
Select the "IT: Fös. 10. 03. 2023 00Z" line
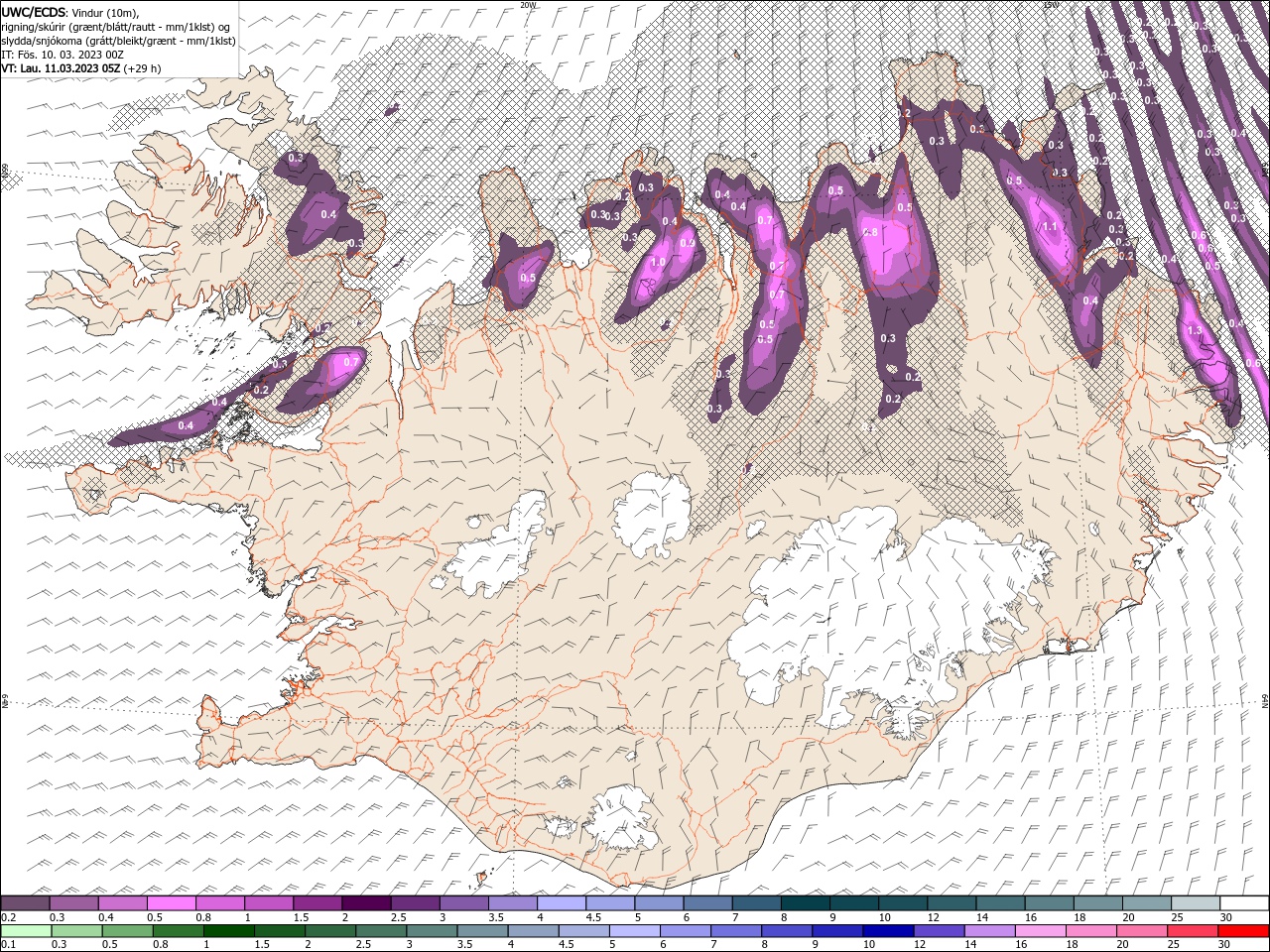[x=63, y=54]
